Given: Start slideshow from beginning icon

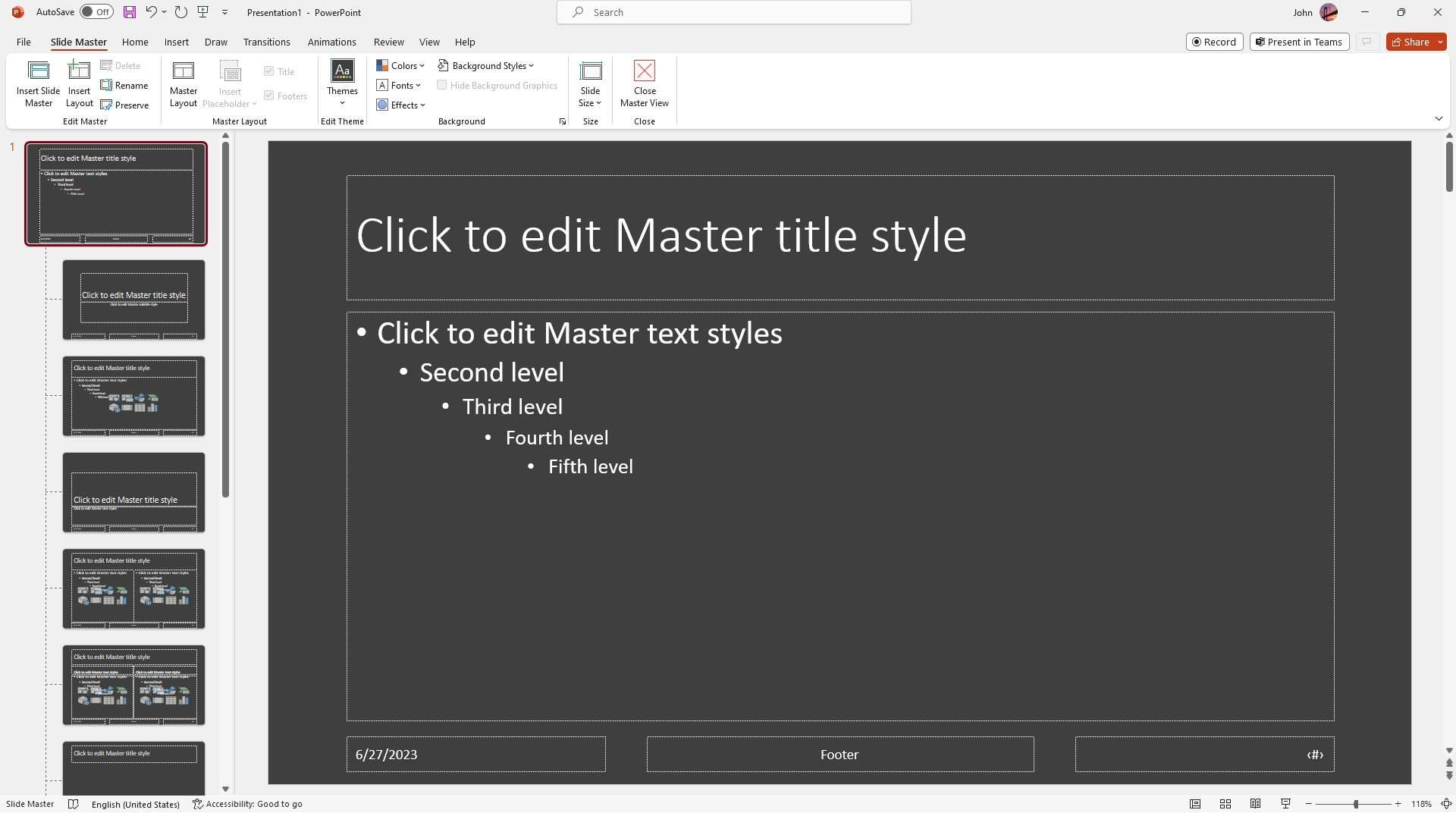Looking at the screenshot, I should point(202,12).
